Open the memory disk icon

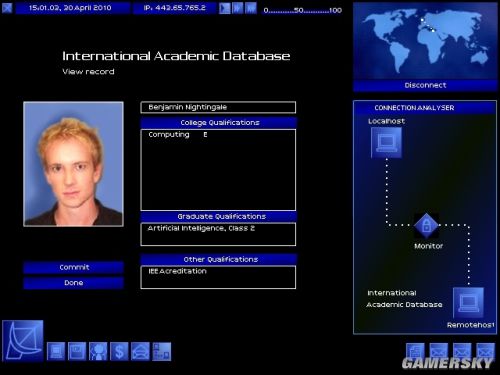point(77,351)
